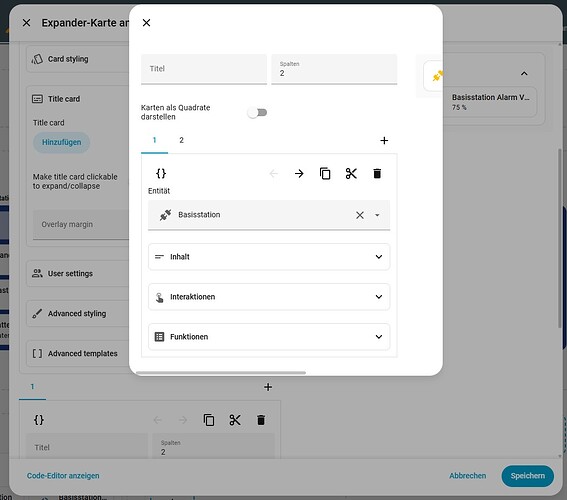Cut the card with scissors in front dialog
The image size is (567, 500).
351,174
